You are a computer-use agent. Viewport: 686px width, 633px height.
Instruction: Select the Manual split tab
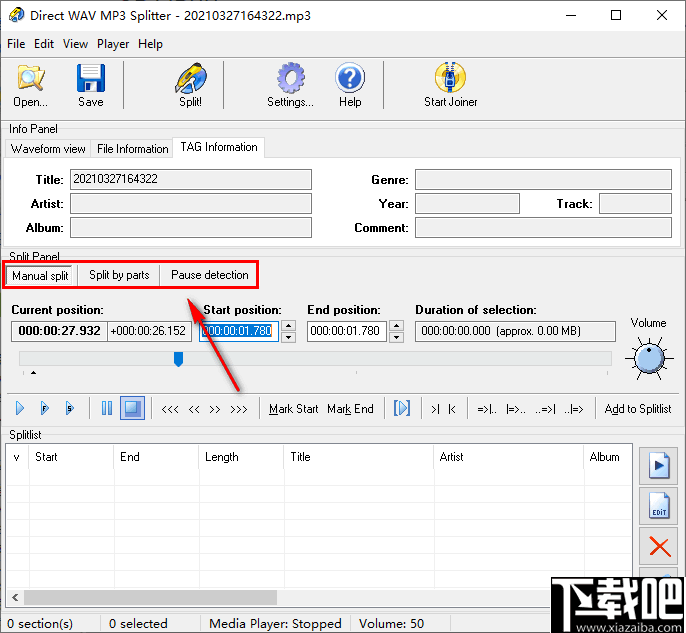[x=40, y=276]
